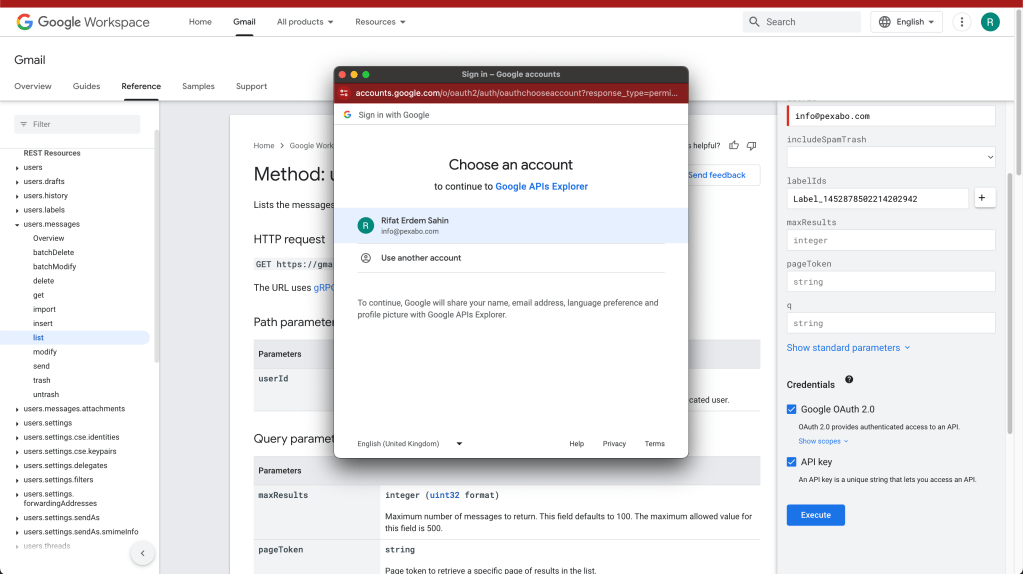1023x574 pixels.
Task: Click the labelIds input field
Action: 878,198
